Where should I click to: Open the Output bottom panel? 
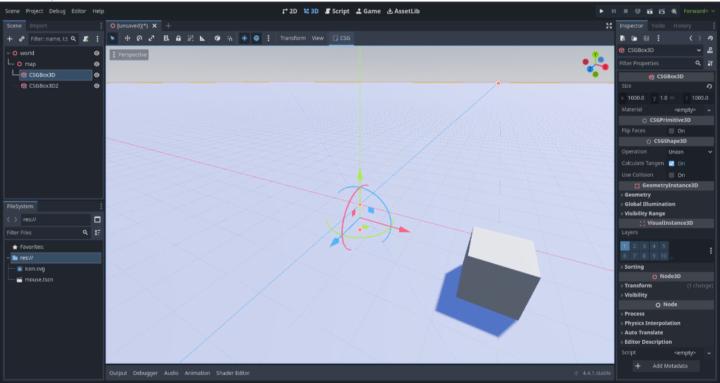[x=118, y=373]
